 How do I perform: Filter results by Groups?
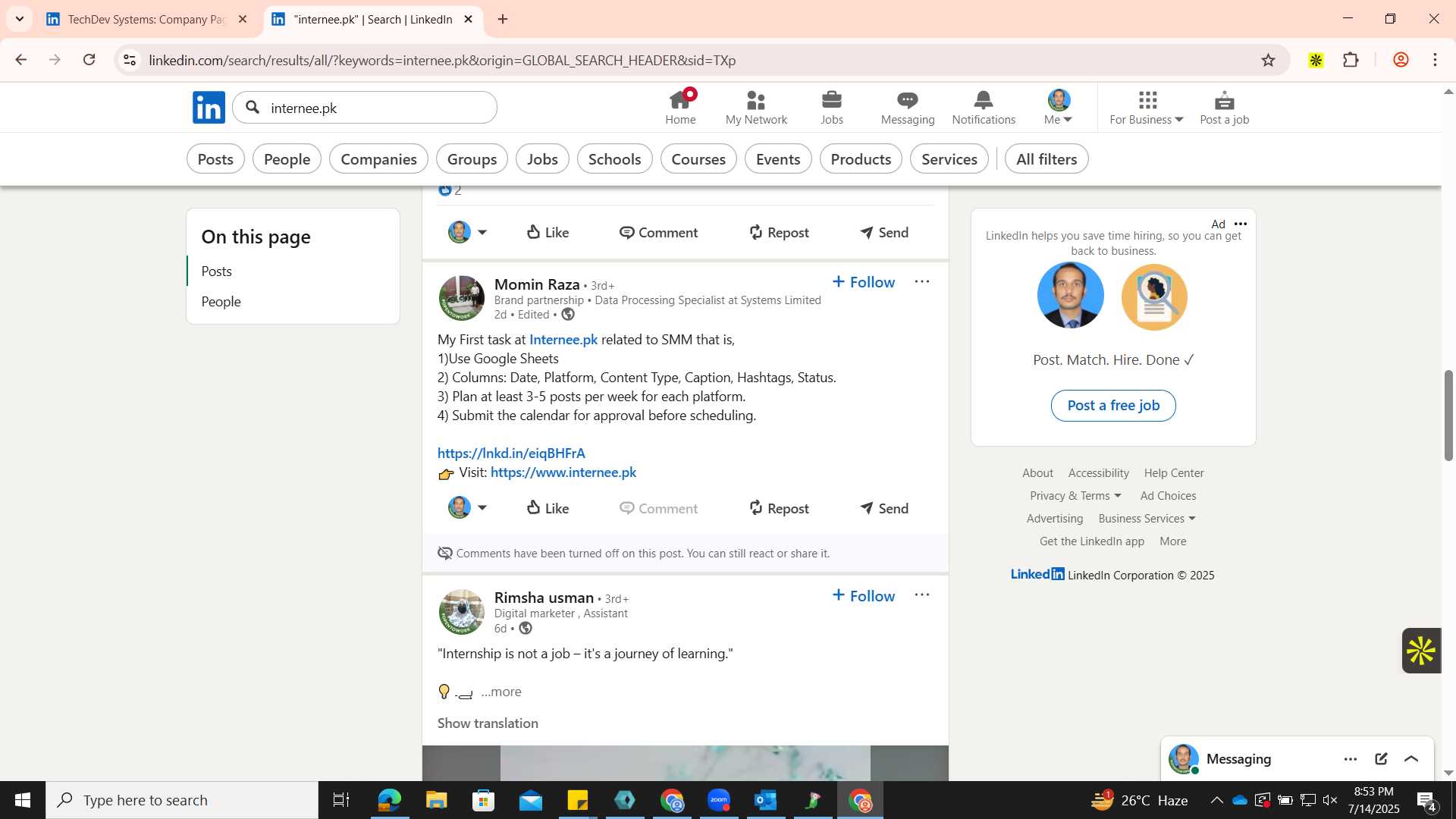point(472,159)
